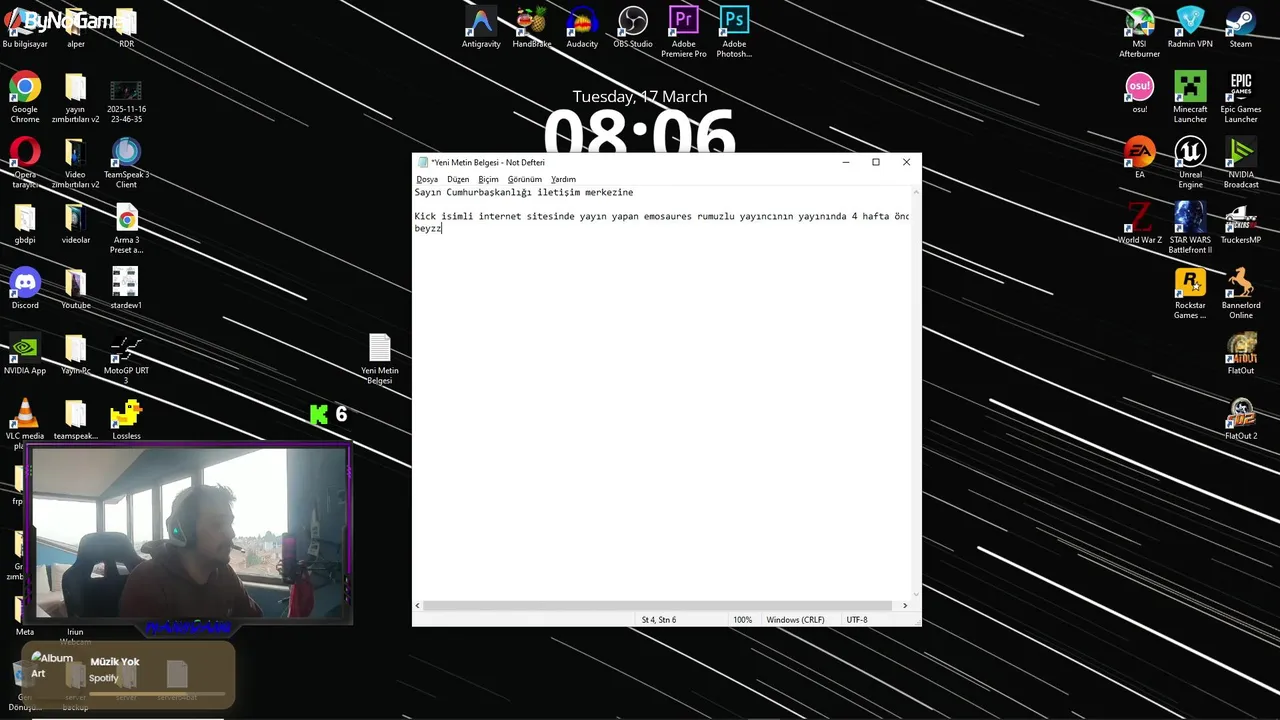Open the Audacity shortcut
Image resolution: width=1280 pixels, height=720 pixels.
coord(582,27)
